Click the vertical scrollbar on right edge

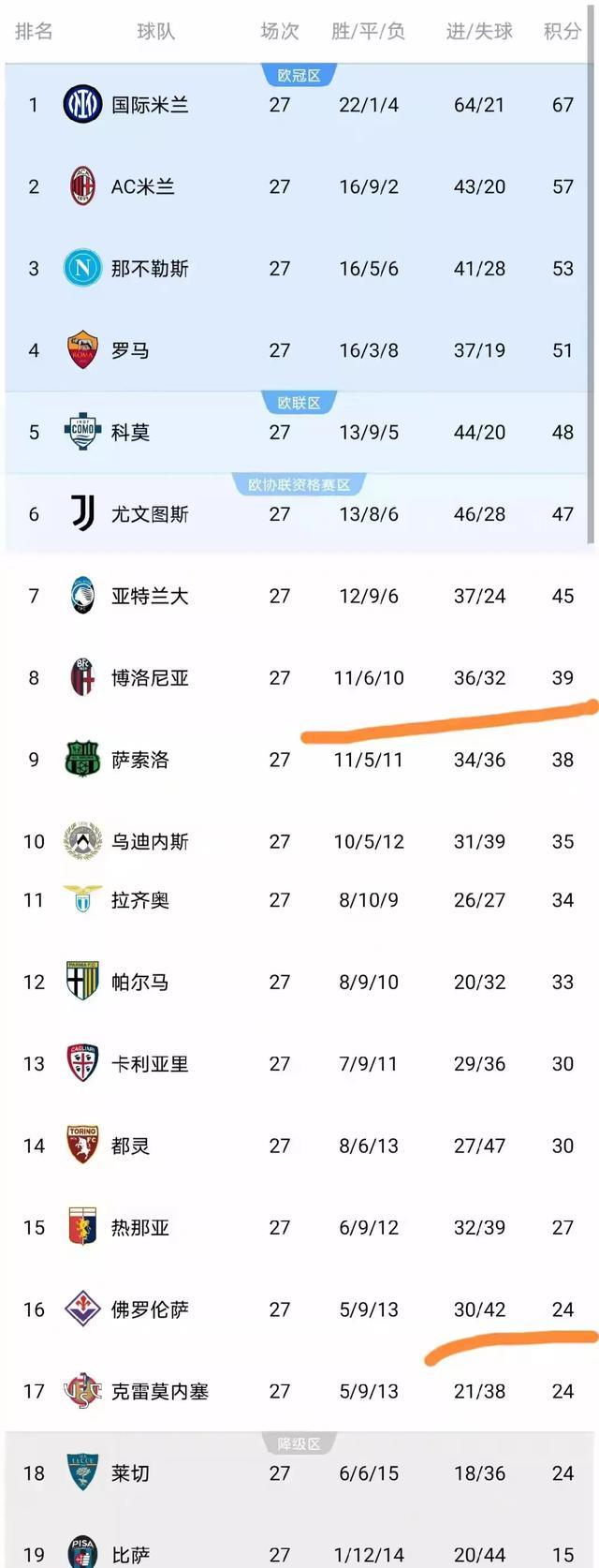[592, 300]
